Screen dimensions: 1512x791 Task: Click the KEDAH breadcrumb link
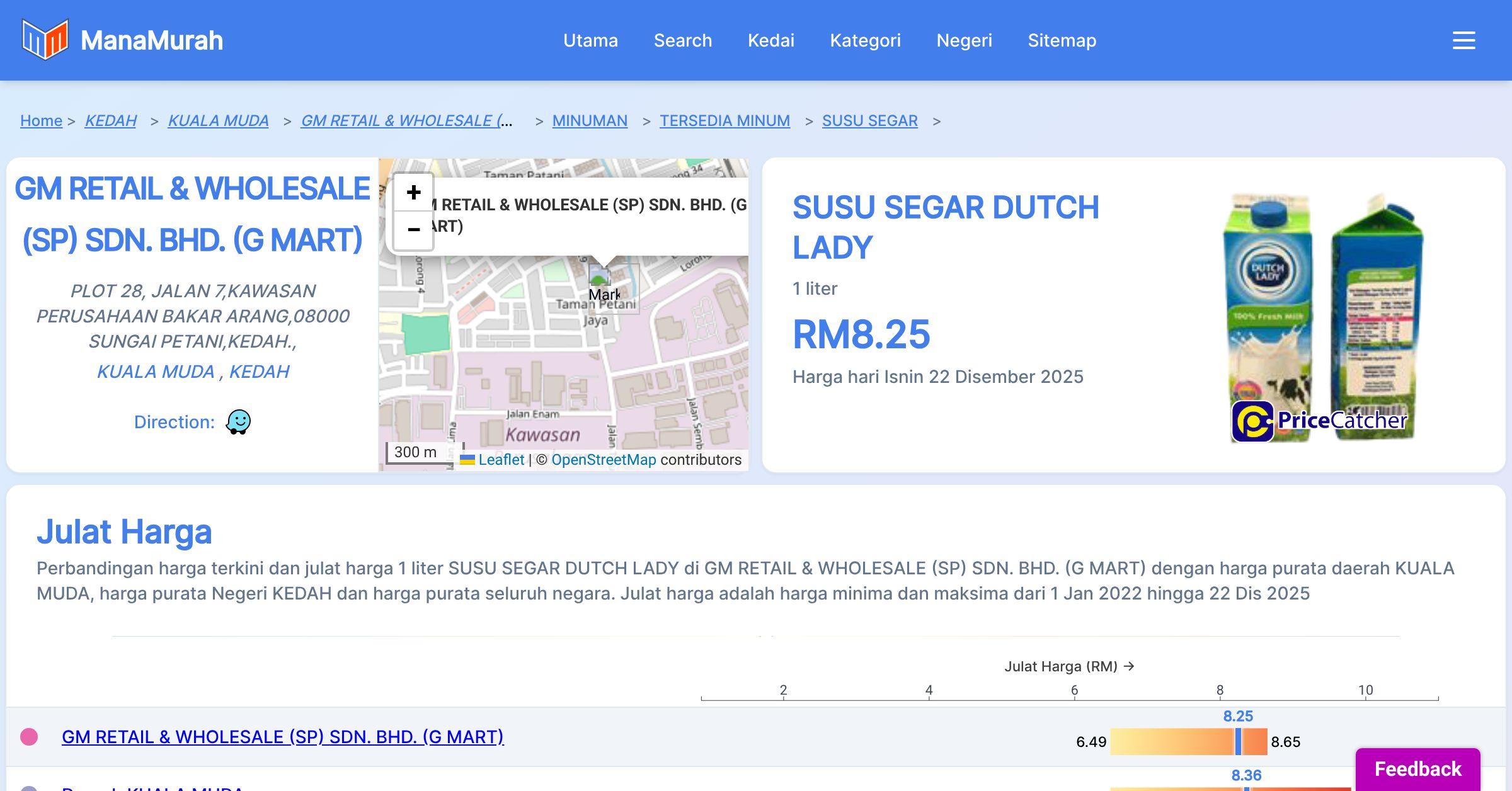coord(111,120)
